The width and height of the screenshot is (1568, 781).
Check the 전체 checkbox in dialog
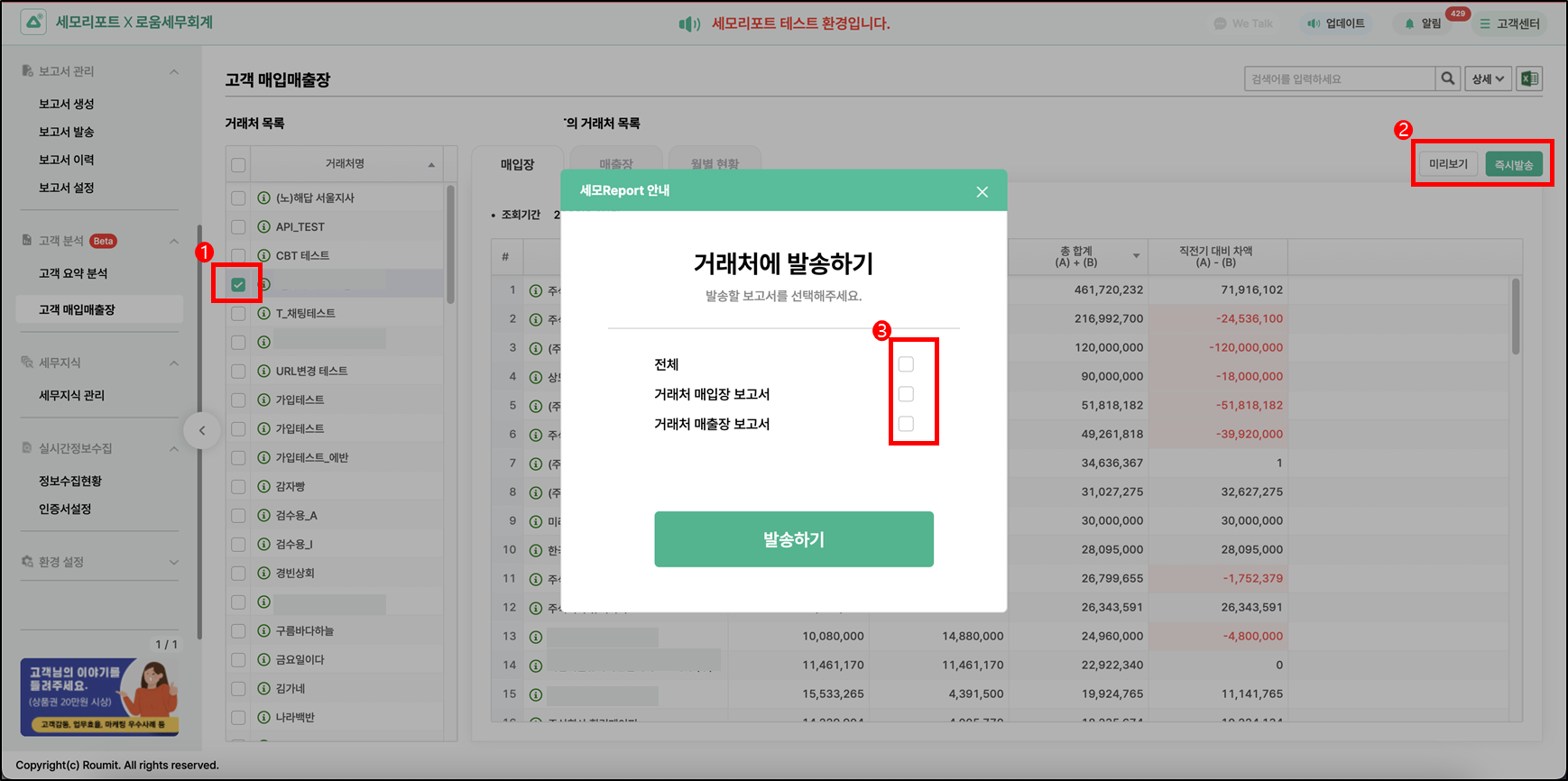click(906, 364)
